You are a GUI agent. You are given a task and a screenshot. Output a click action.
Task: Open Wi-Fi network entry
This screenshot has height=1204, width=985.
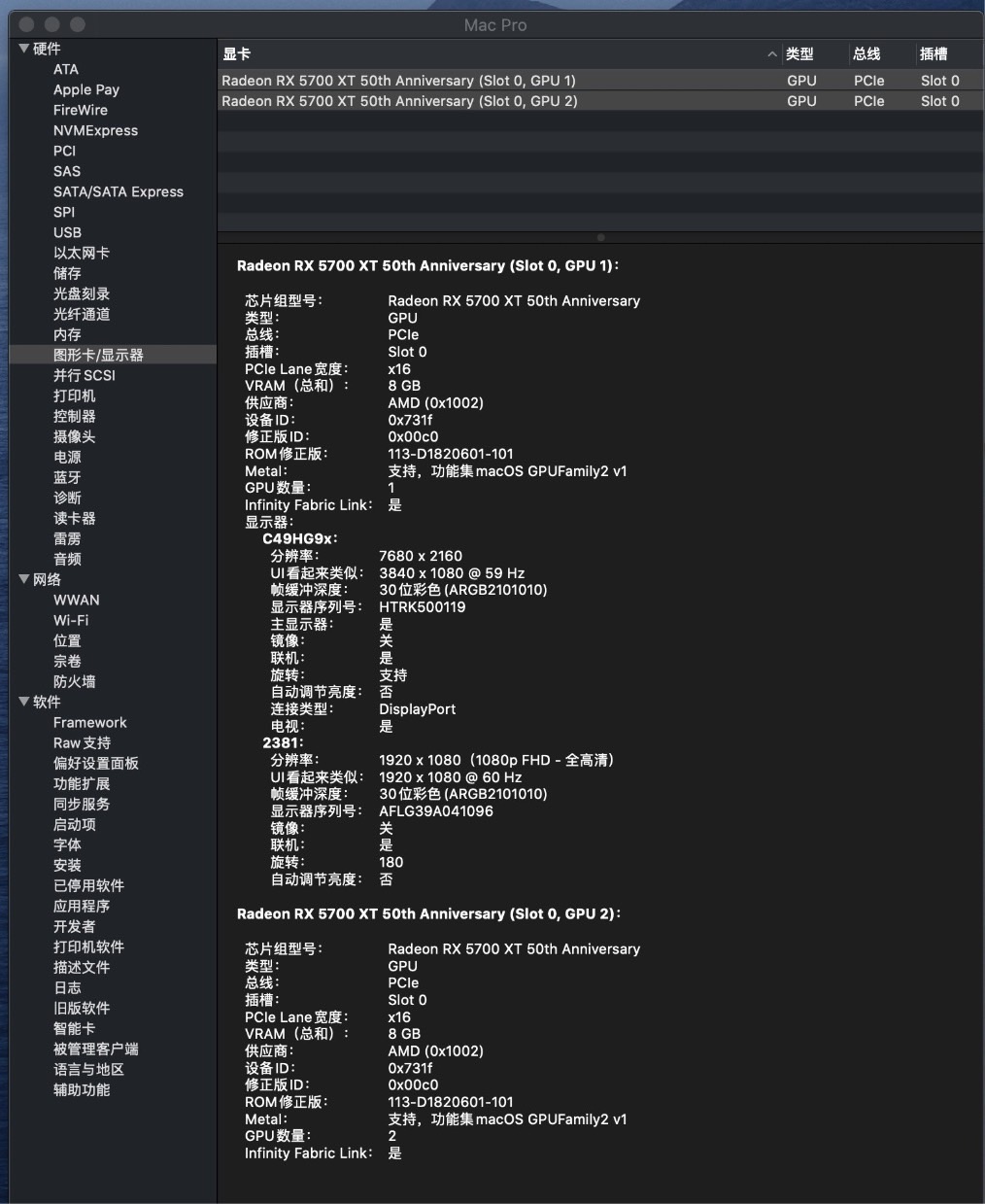point(71,620)
